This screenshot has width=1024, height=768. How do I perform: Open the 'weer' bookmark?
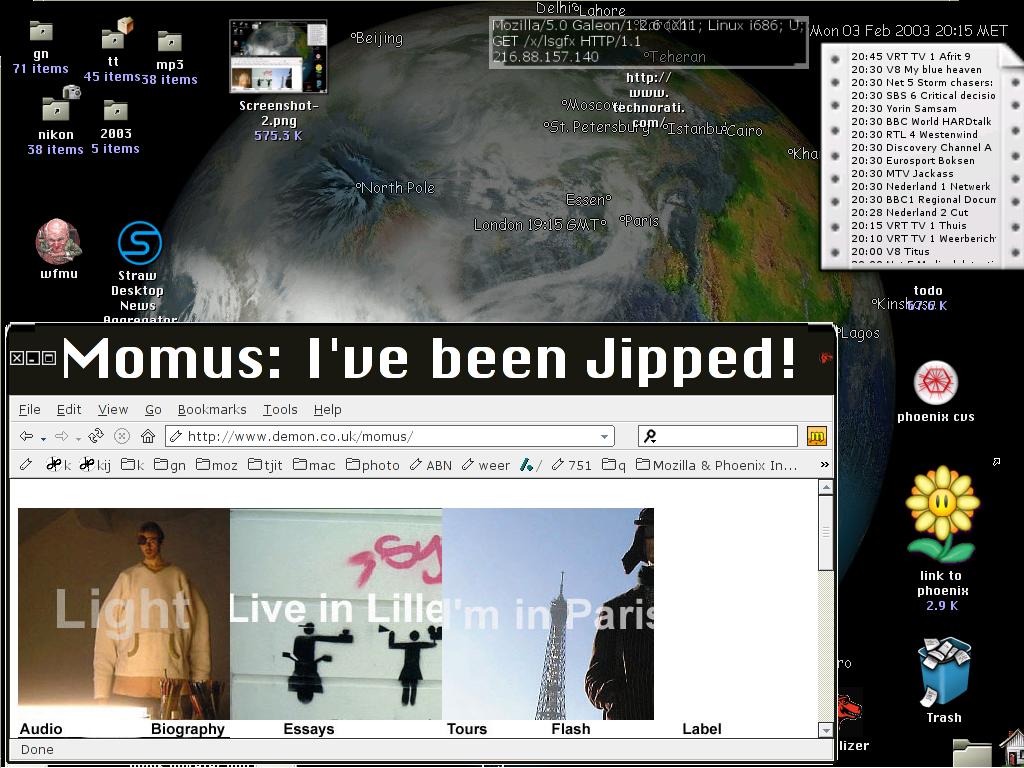pyautogui.click(x=485, y=465)
